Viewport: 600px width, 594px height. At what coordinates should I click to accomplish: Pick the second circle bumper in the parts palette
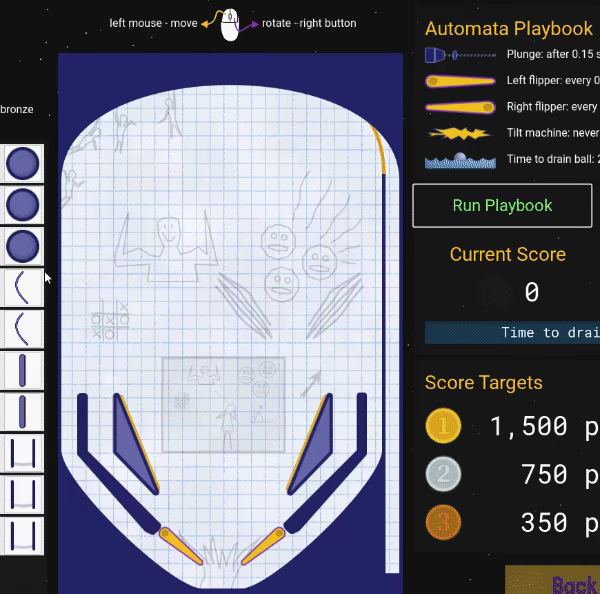[x=22, y=205]
